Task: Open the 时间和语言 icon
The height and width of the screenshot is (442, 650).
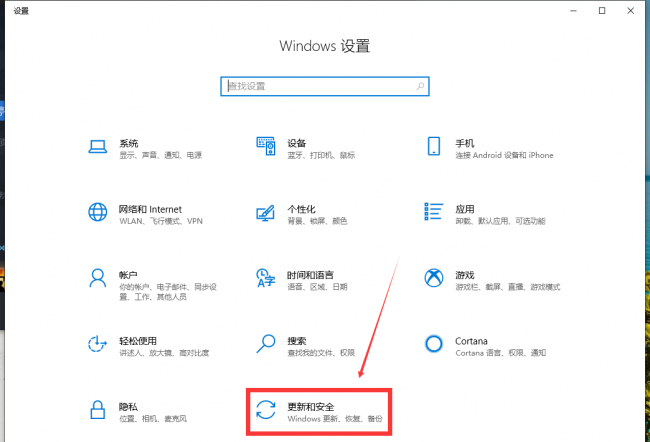Action: click(266, 278)
